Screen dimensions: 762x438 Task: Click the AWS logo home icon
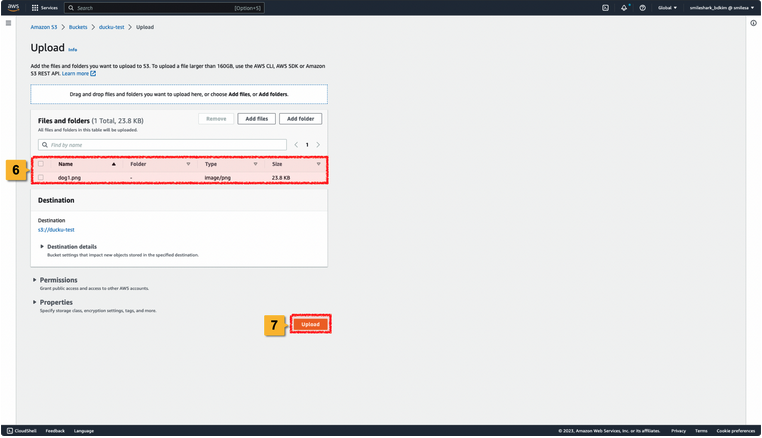[x=13, y=7]
